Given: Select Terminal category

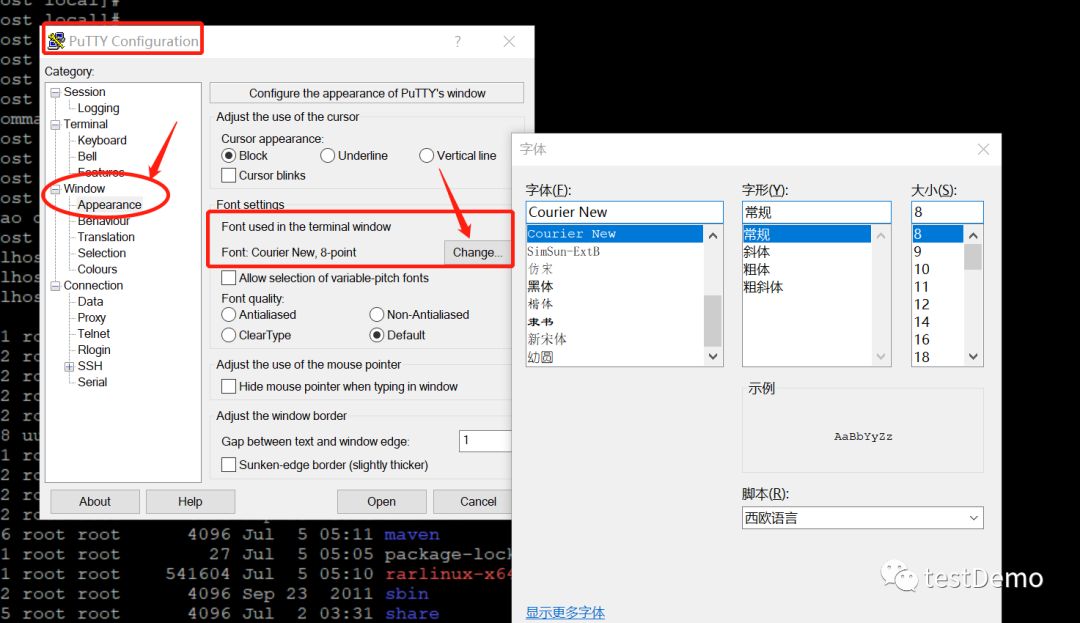Looking at the screenshot, I should tap(85, 124).
